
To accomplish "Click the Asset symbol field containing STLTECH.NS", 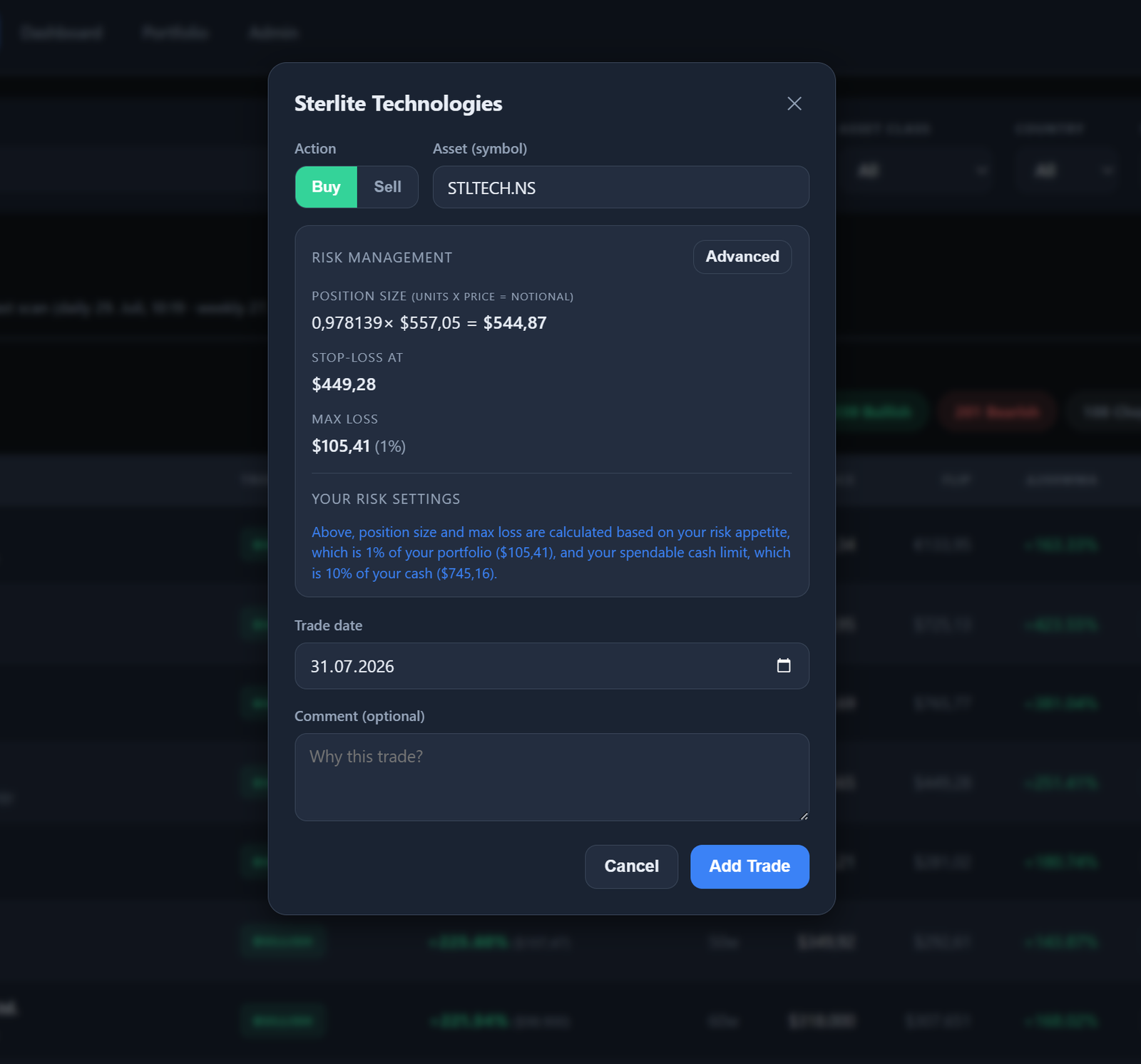I will (x=620, y=188).
